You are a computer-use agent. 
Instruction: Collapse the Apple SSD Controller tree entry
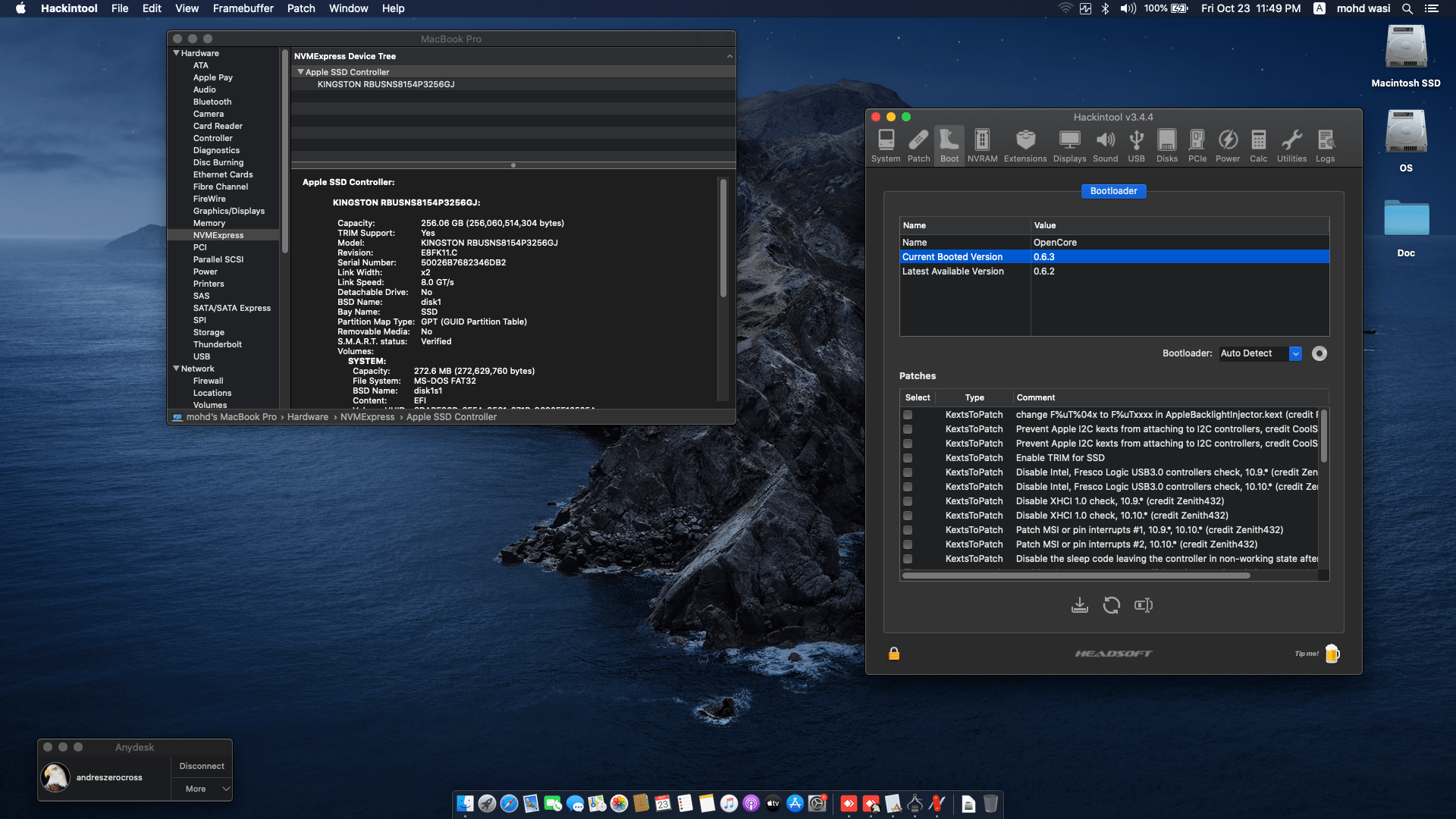pyautogui.click(x=300, y=71)
